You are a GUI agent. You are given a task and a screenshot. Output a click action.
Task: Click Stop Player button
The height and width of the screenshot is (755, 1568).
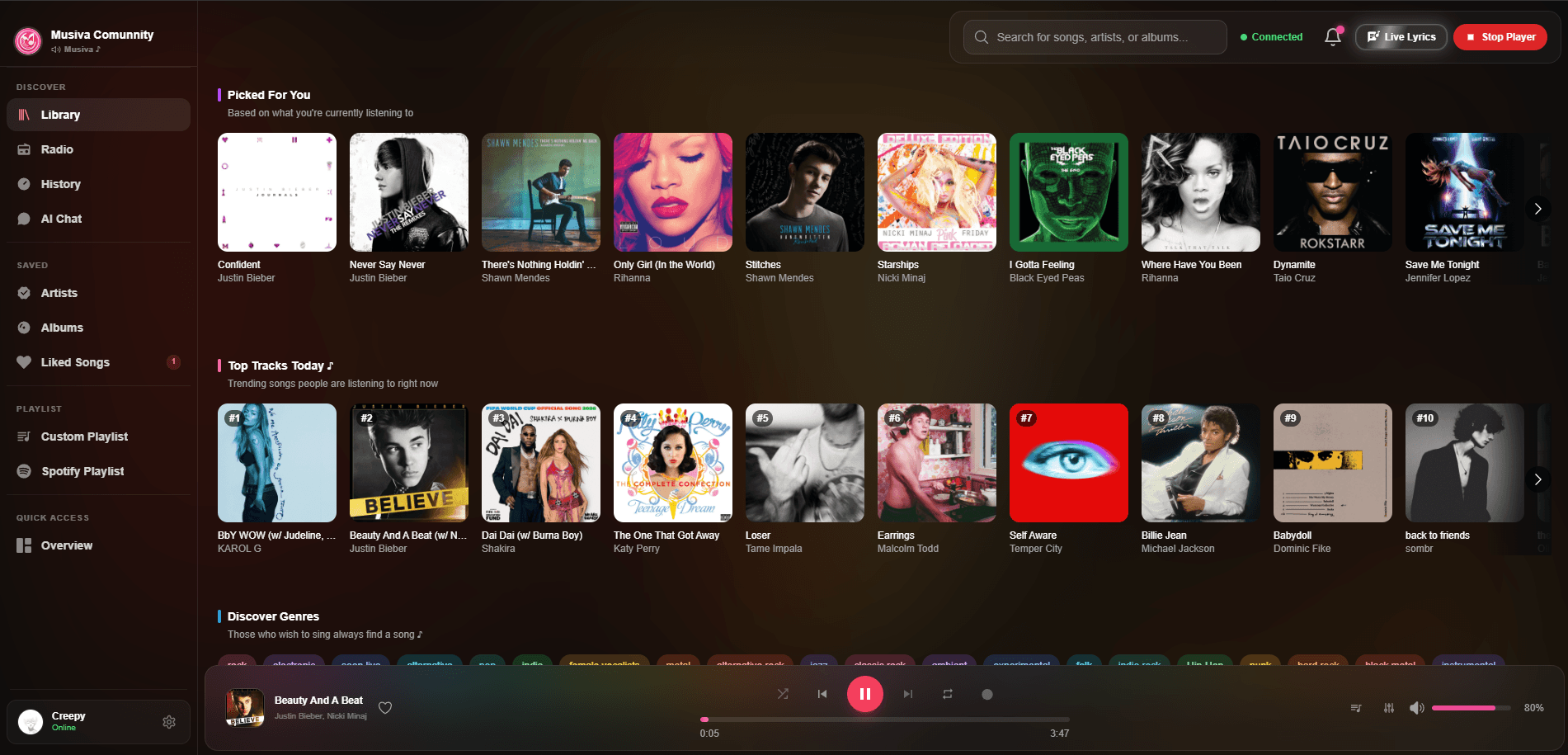click(1500, 37)
